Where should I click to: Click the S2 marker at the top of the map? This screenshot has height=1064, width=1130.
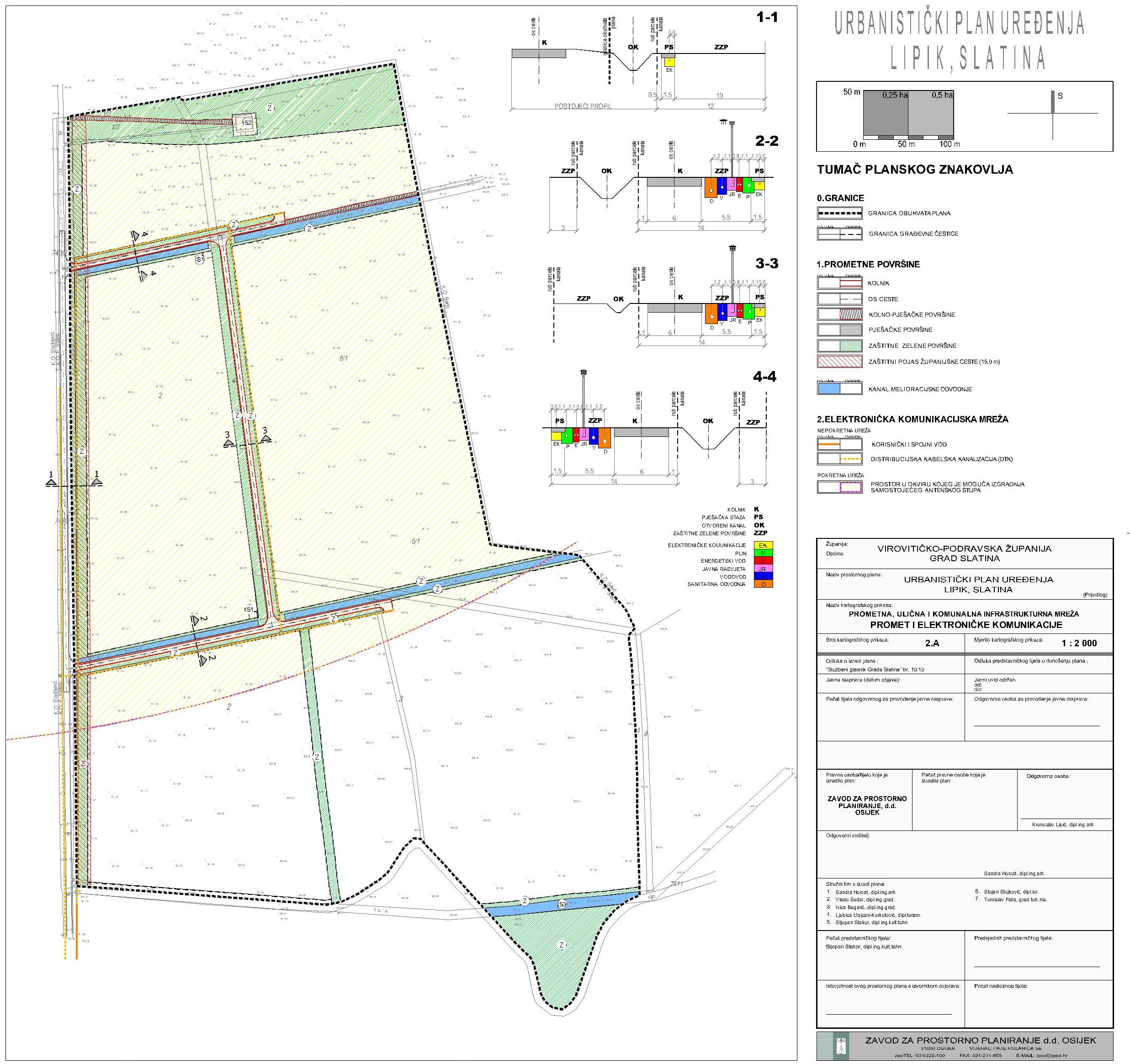247,122
